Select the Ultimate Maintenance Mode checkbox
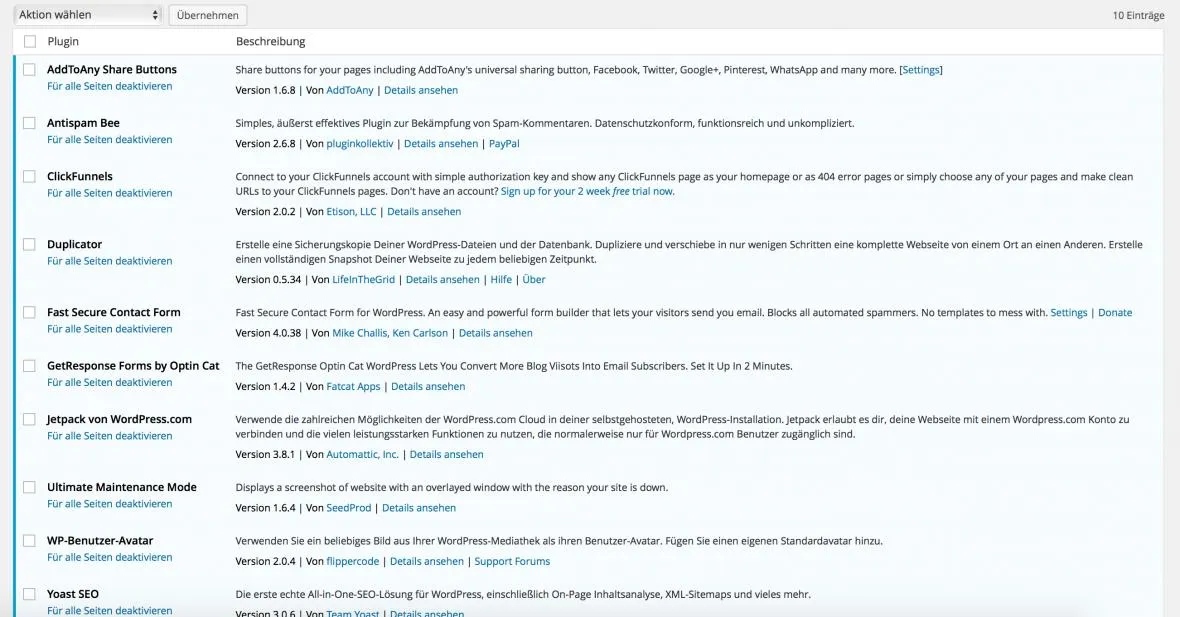 pos(29,487)
